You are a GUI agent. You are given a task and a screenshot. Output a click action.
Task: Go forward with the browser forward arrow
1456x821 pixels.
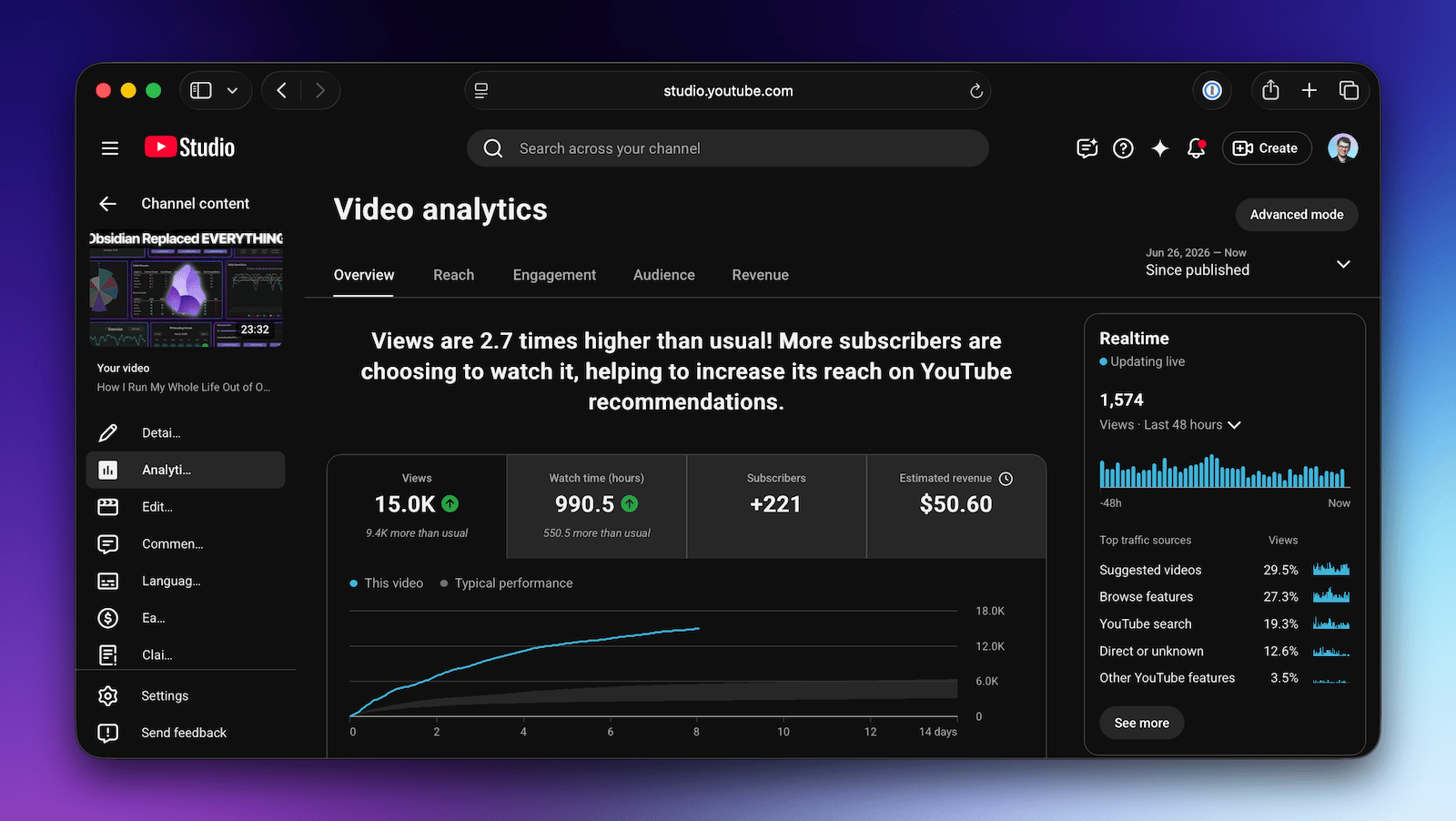[x=319, y=90]
